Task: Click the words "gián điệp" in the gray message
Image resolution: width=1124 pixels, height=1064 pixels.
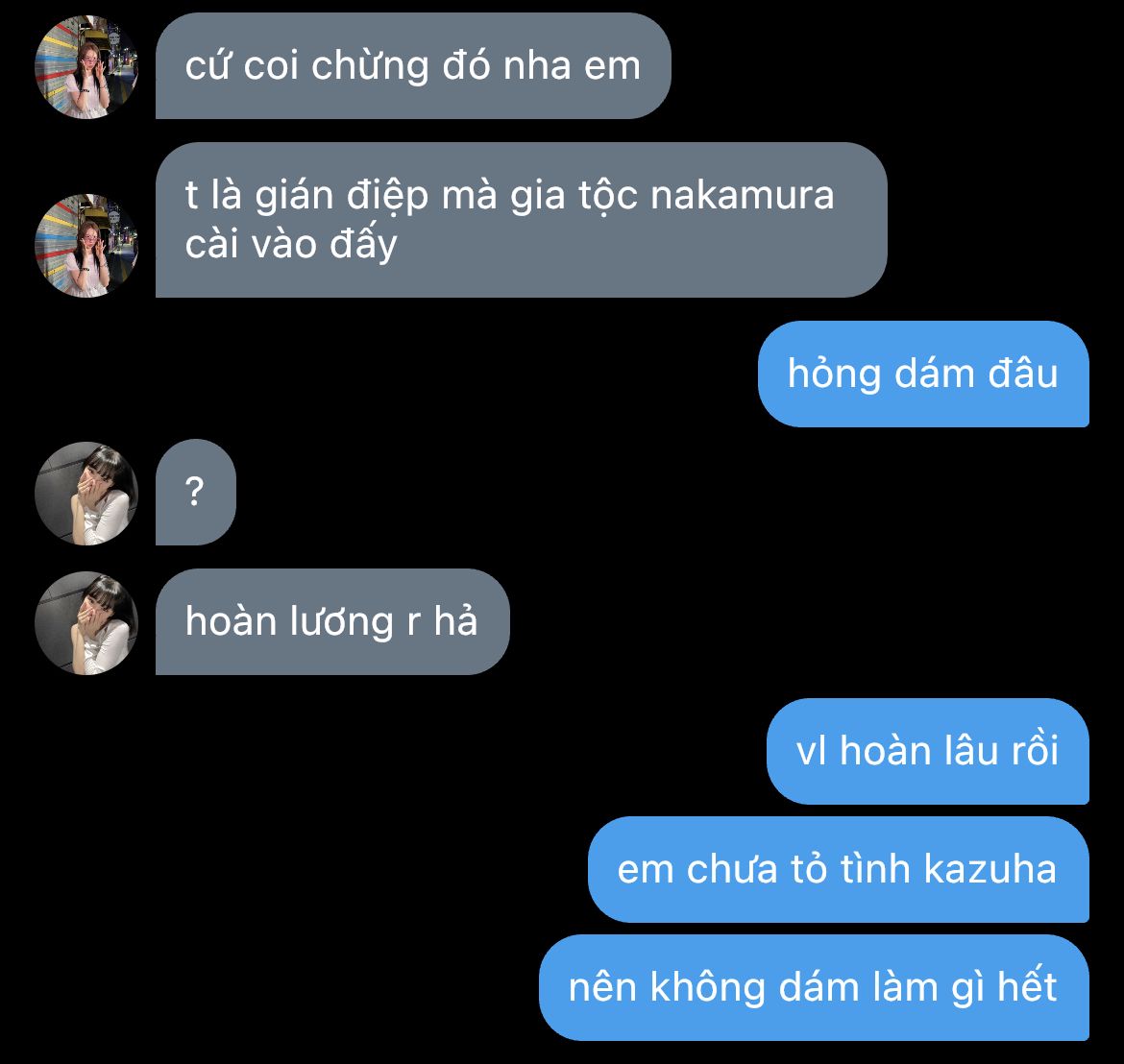Action: [342, 196]
